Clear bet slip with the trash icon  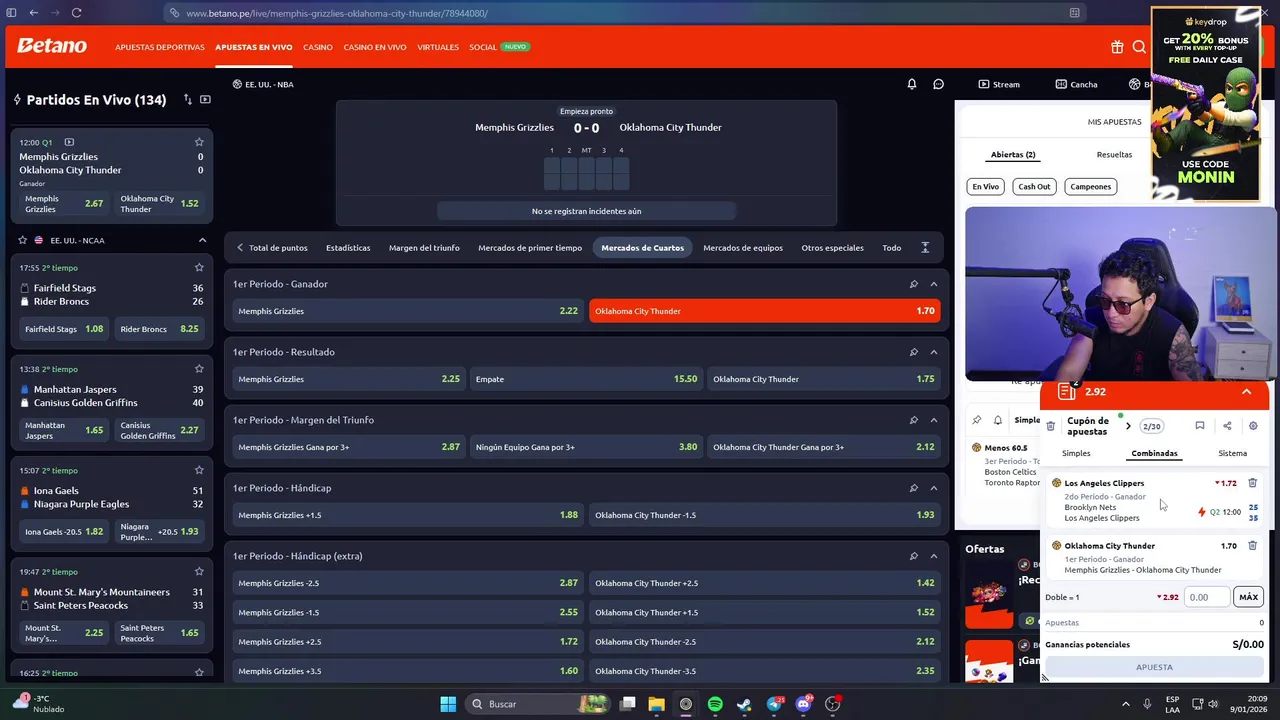tap(1050, 426)
